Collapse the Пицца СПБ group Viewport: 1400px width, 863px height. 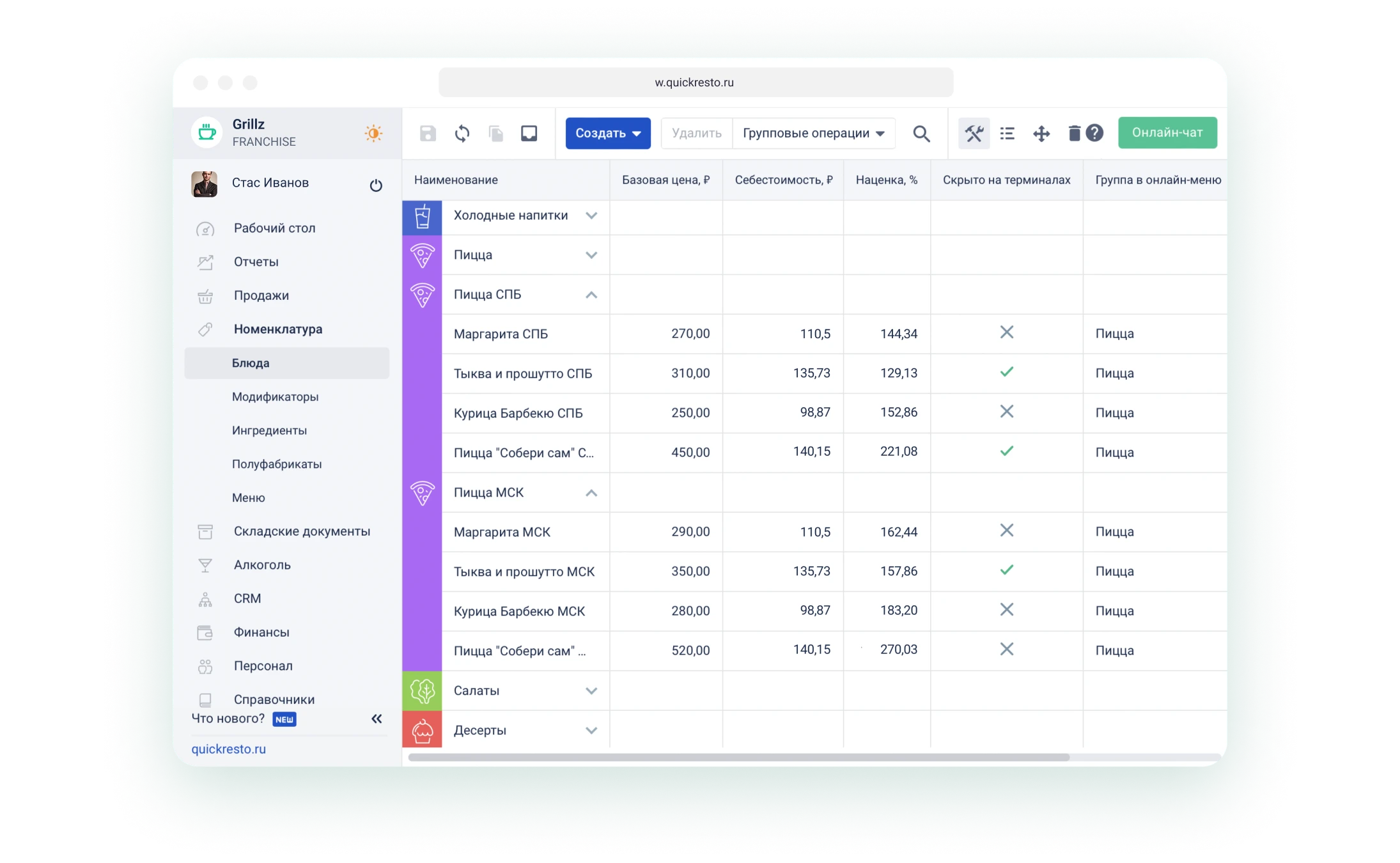(591, 295)
